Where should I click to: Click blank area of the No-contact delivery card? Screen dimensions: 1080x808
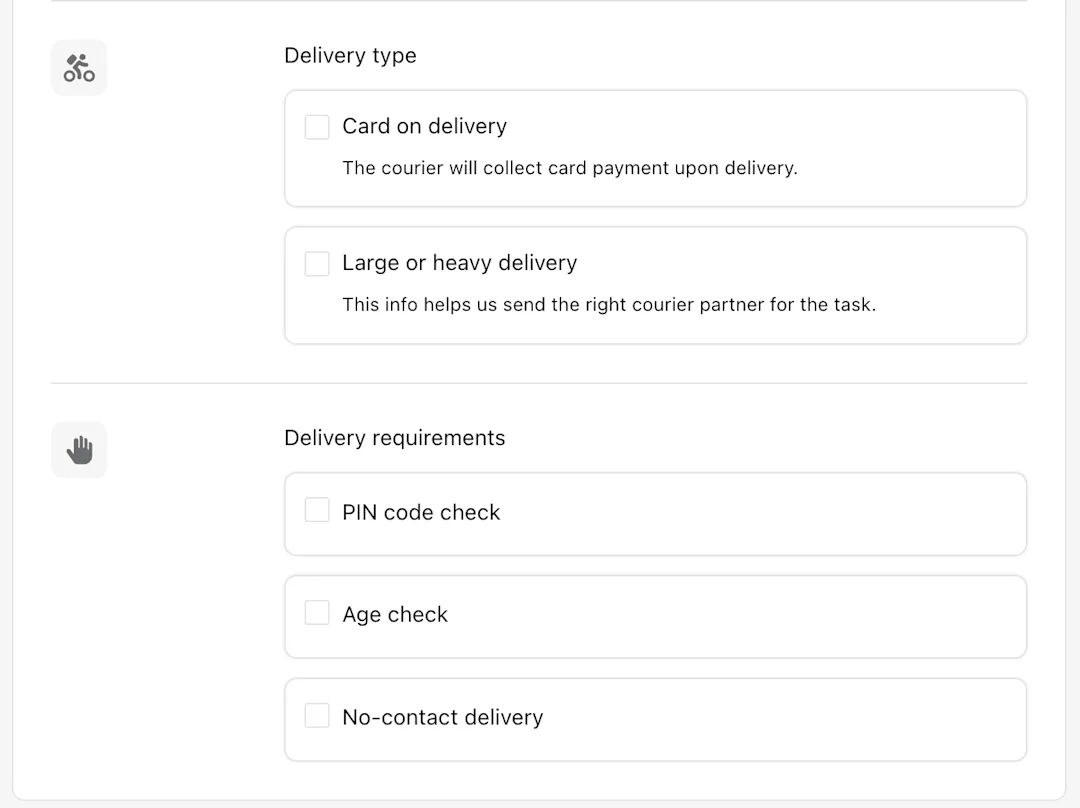click(x=758, y=719)
